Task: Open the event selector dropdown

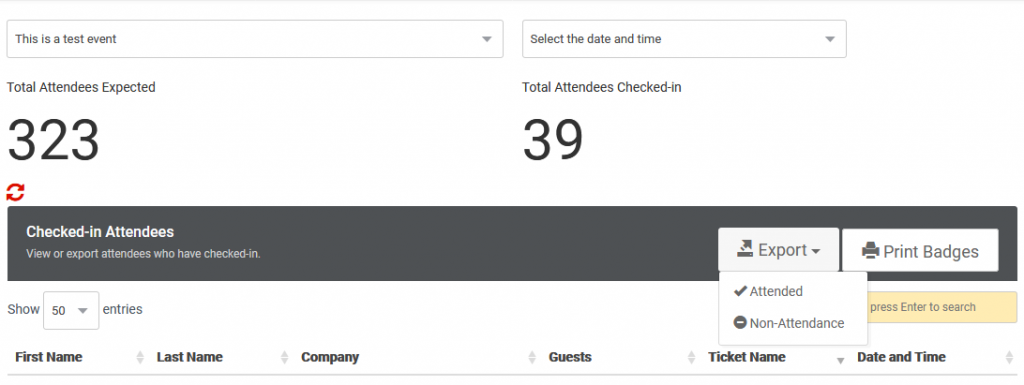Action: 255,39
